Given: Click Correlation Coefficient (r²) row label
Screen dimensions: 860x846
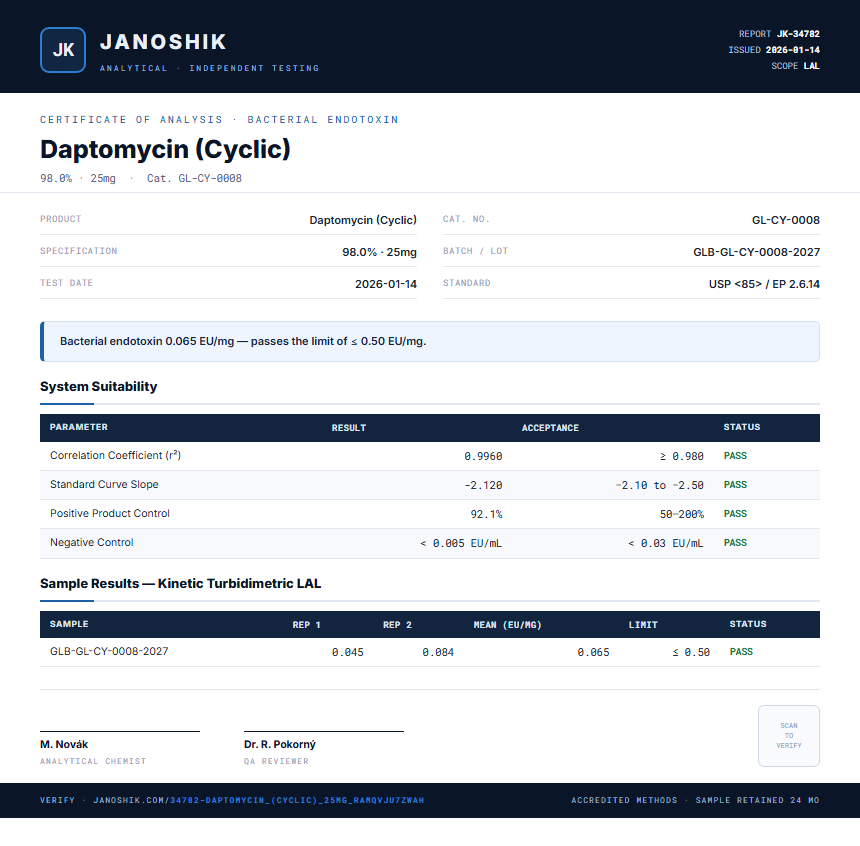Looking at the screenshot, I should point(115,455).
